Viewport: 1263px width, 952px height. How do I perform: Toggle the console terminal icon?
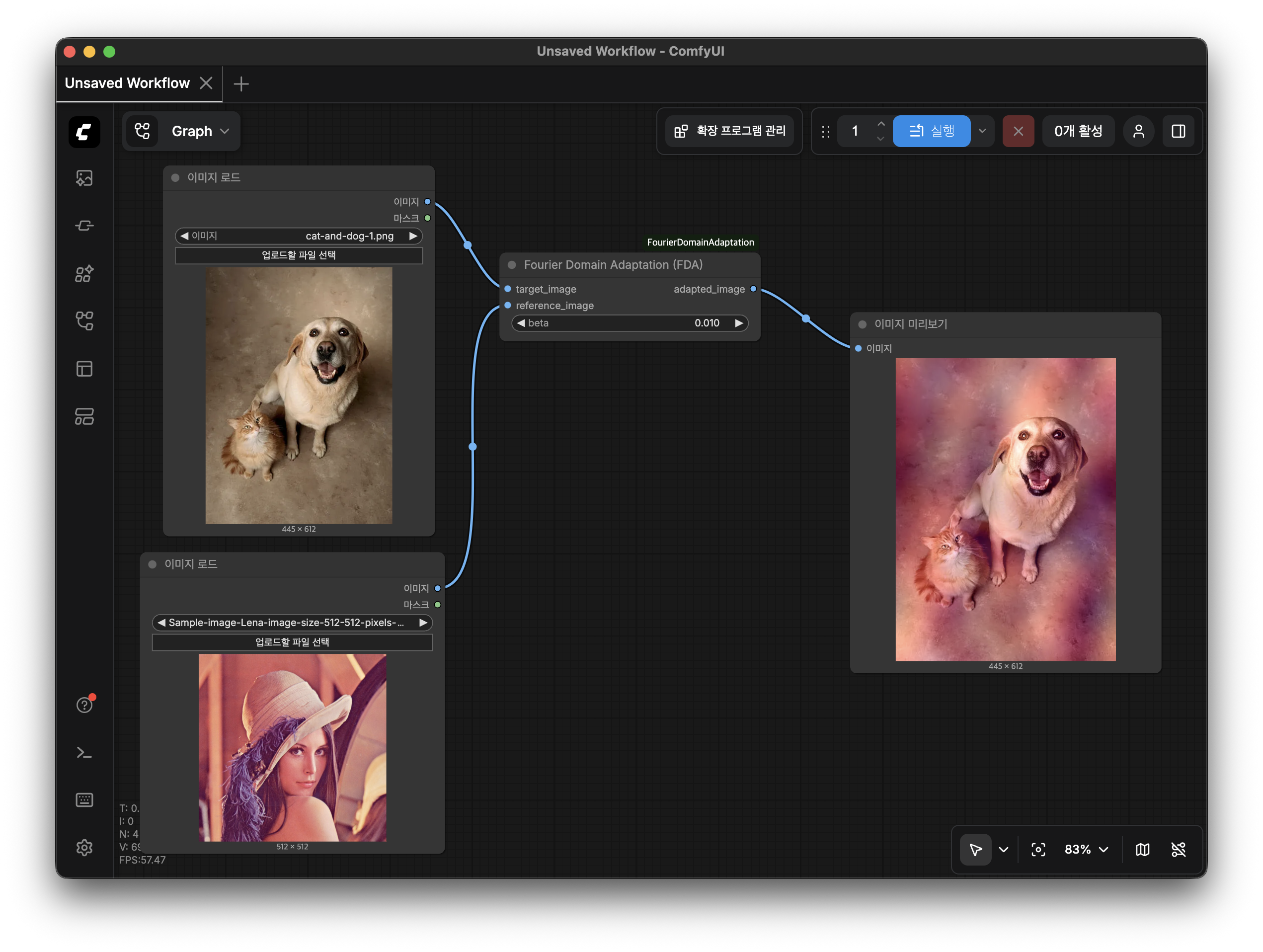84,753
